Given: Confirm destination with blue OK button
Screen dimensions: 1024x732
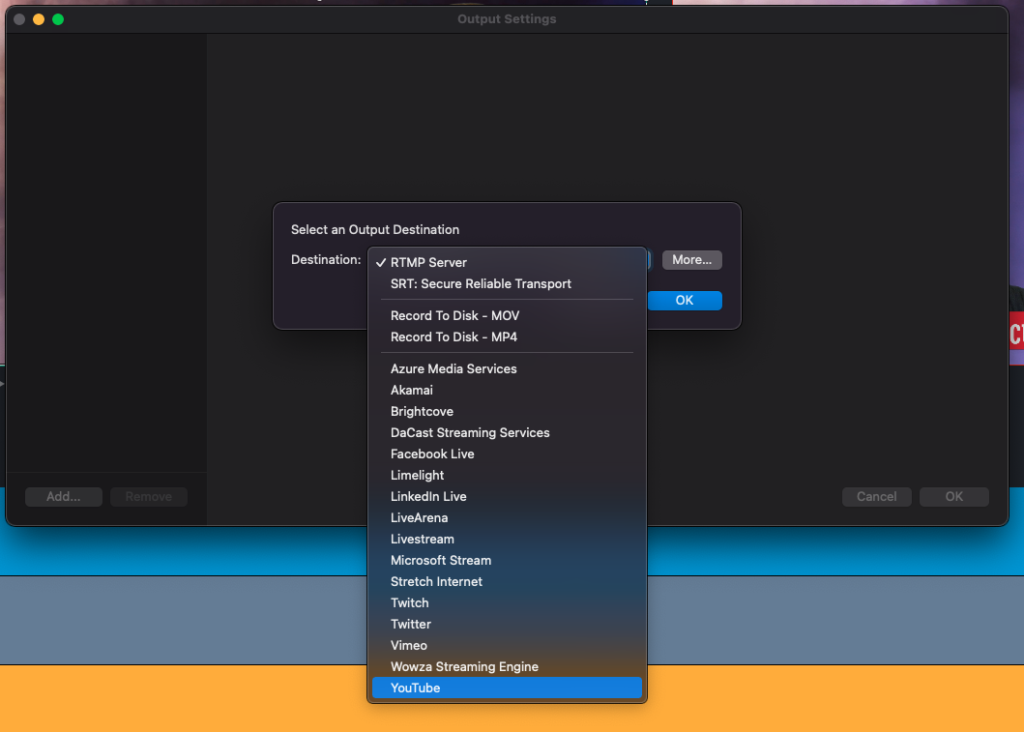Looking at the screenshot, I should [x=684, y=300].
